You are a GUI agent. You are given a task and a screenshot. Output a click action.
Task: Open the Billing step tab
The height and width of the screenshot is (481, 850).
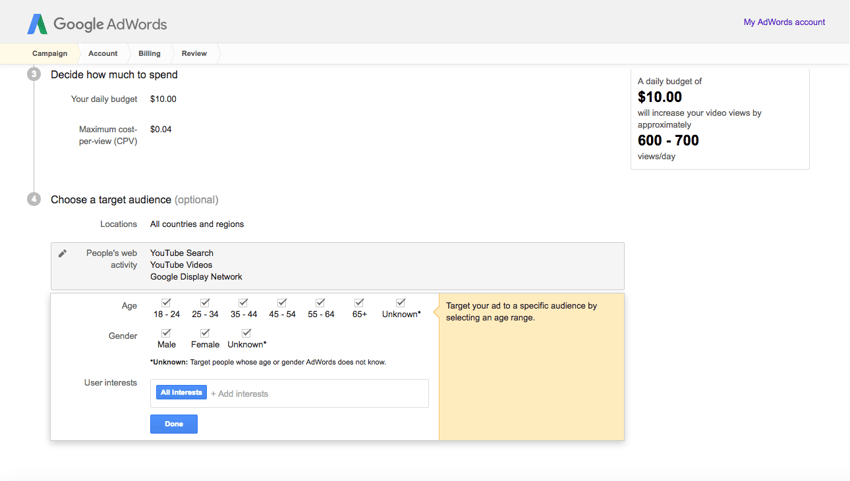coord(150,53)
